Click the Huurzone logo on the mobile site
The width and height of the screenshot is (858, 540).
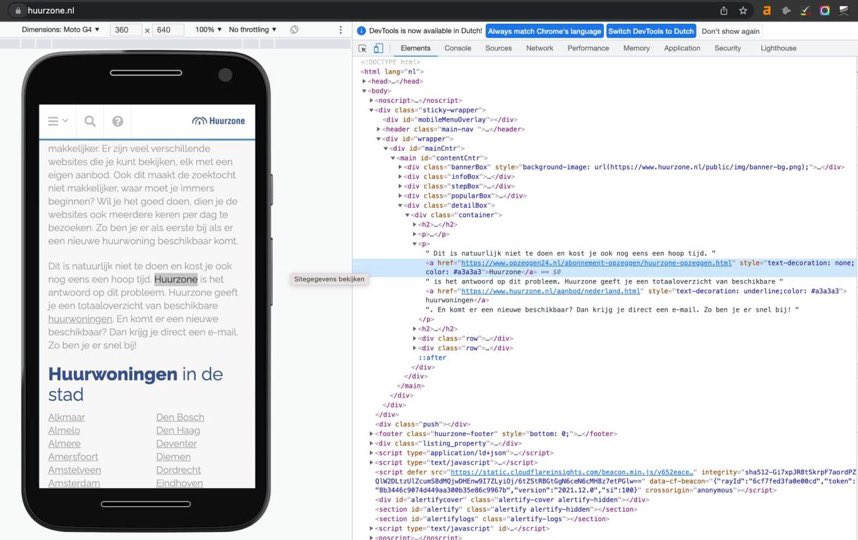click(x=218, y=121)
